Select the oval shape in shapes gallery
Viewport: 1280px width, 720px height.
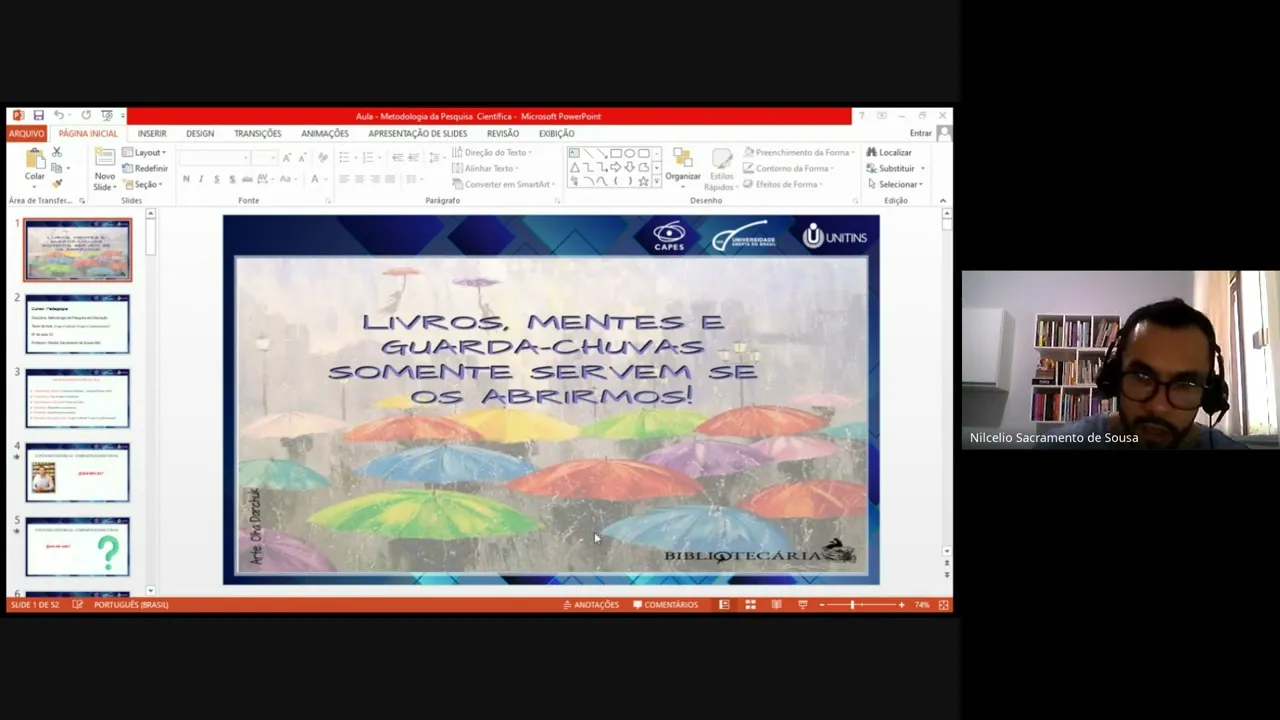[630, 153]
